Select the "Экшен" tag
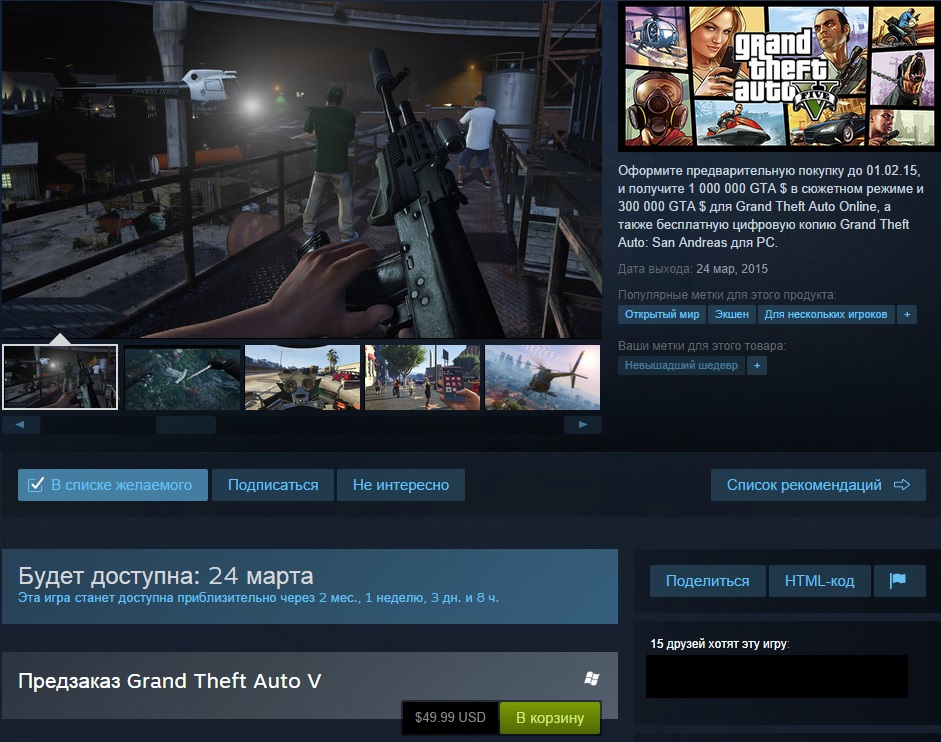Screen dimensions: 941x742 click(732, 315)
